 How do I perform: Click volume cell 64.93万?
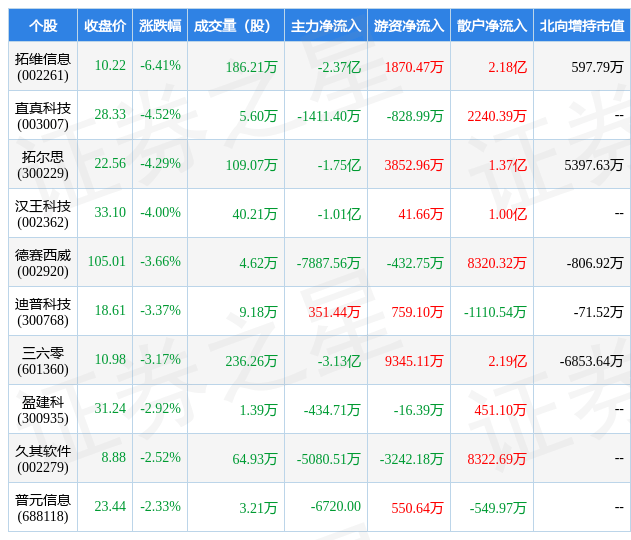click(255, 459)
